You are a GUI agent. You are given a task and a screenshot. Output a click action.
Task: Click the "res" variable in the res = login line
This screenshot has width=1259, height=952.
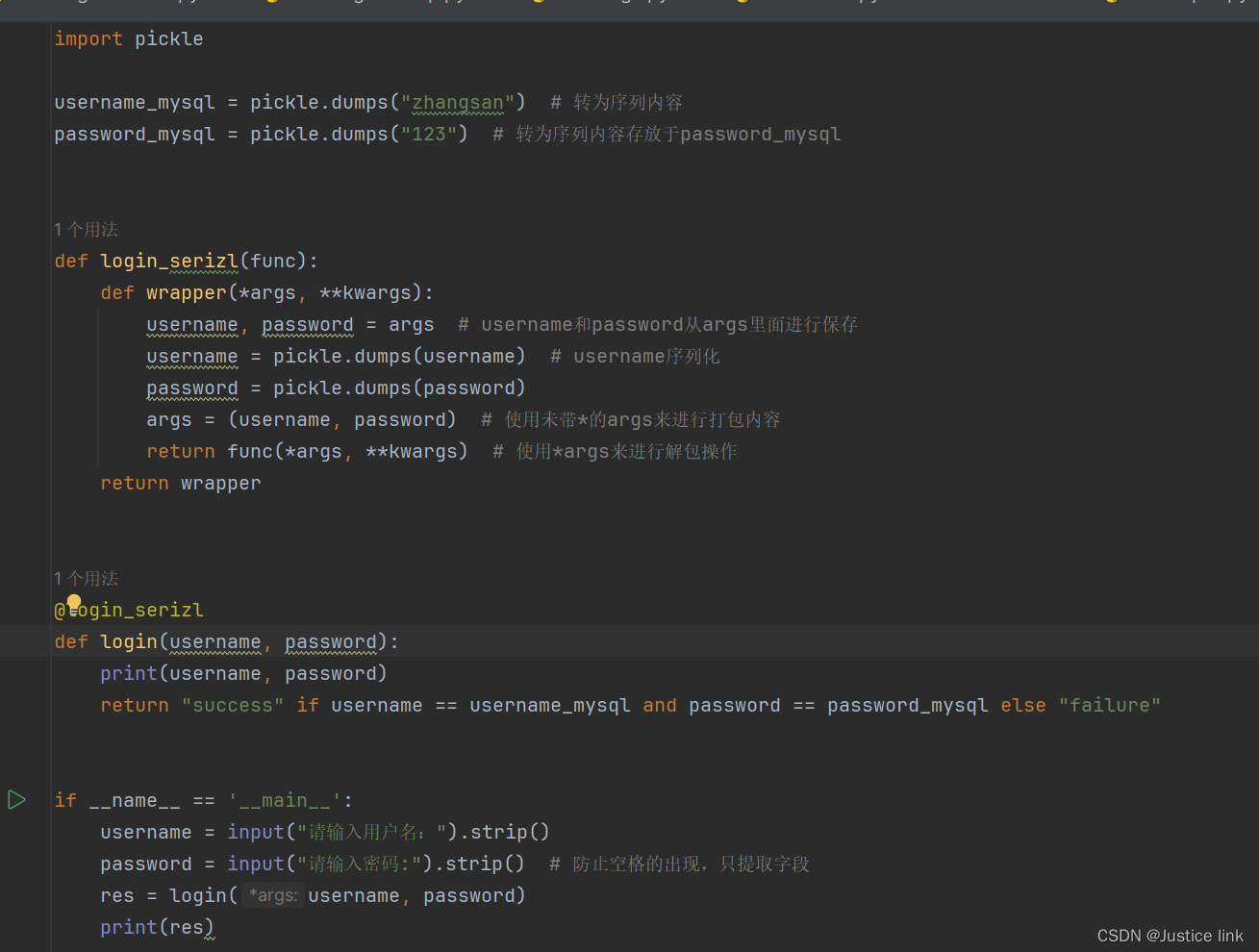[x=117, y=895]
